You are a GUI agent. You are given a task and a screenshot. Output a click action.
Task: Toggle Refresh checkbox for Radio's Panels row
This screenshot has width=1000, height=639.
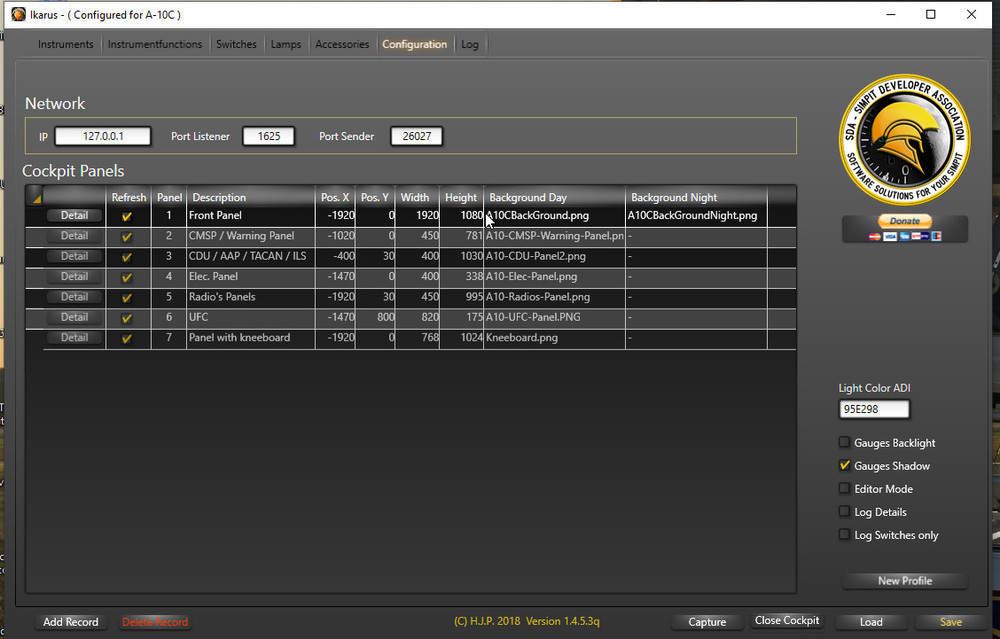tap(127, 298)
